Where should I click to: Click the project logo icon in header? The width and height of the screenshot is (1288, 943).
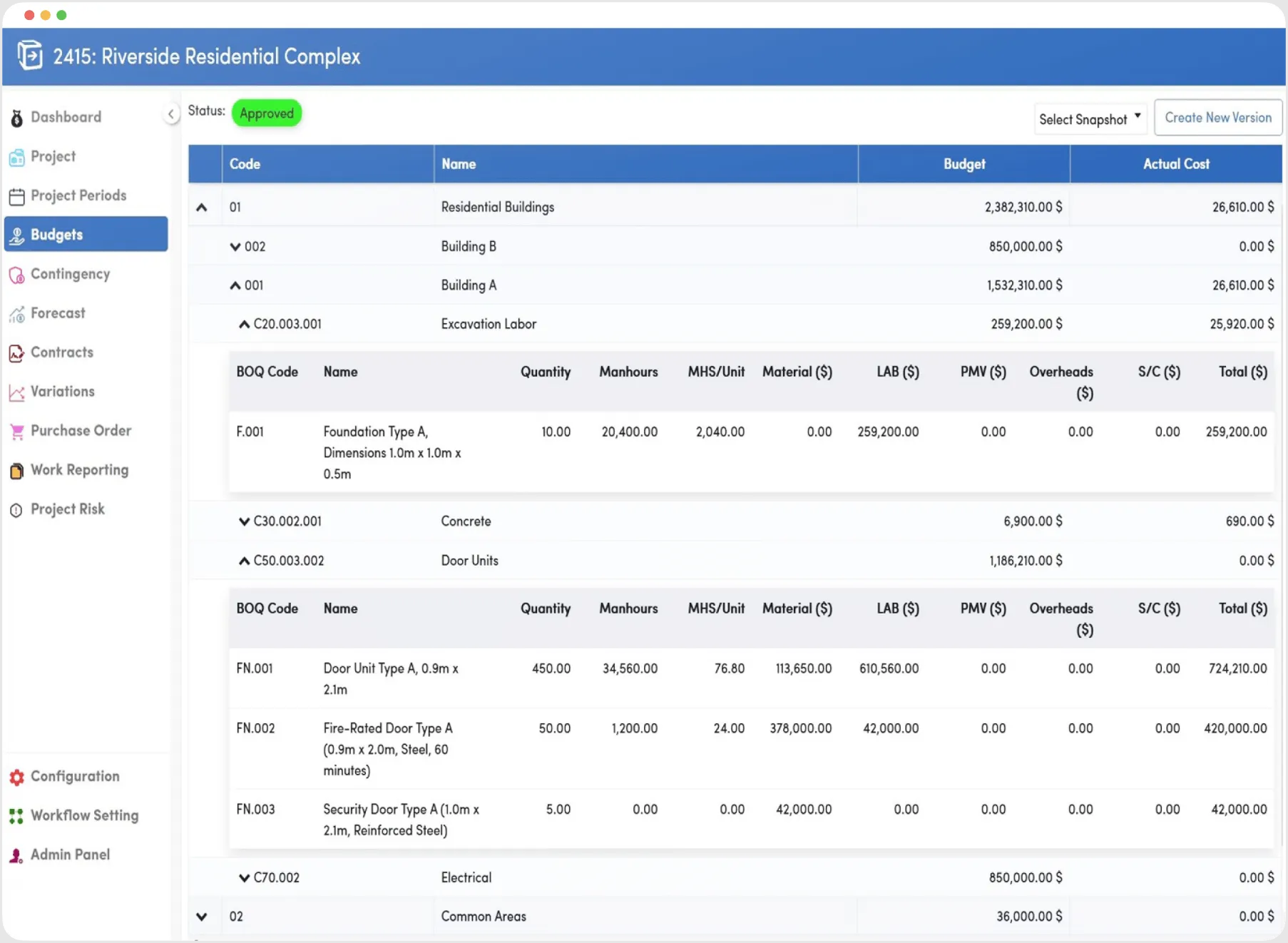tap(30, 56)
